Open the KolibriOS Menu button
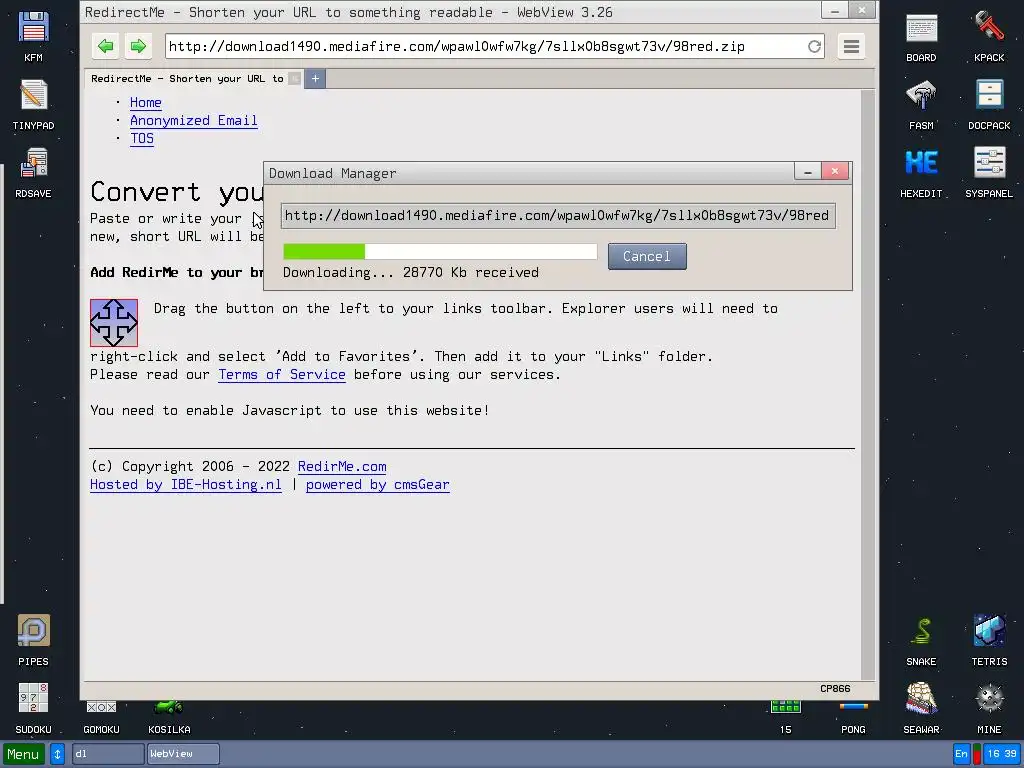 (x=24, y=754)
